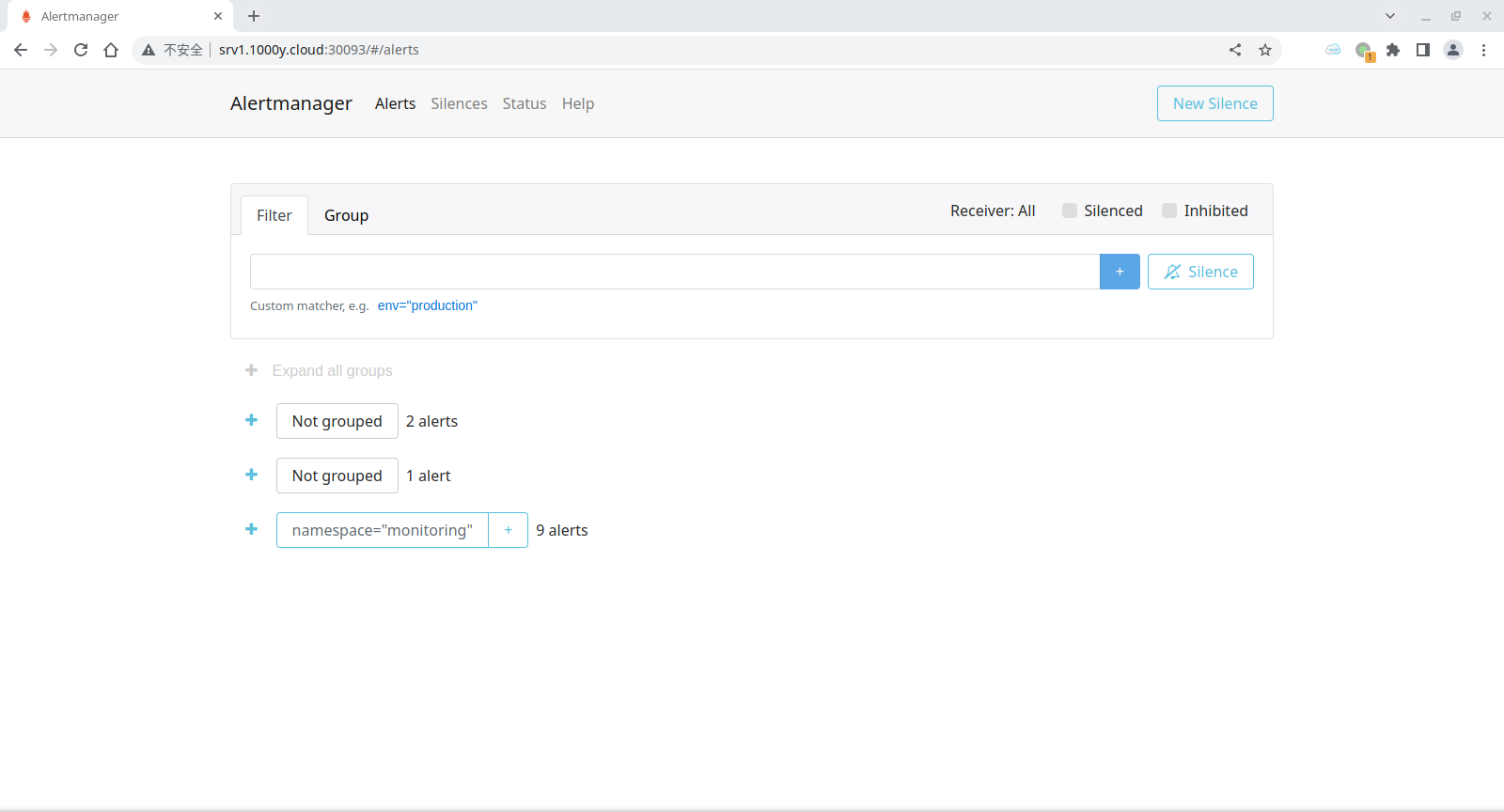Click the Silence button beside filter
1504x812 pixels.
coord(1200,272)
